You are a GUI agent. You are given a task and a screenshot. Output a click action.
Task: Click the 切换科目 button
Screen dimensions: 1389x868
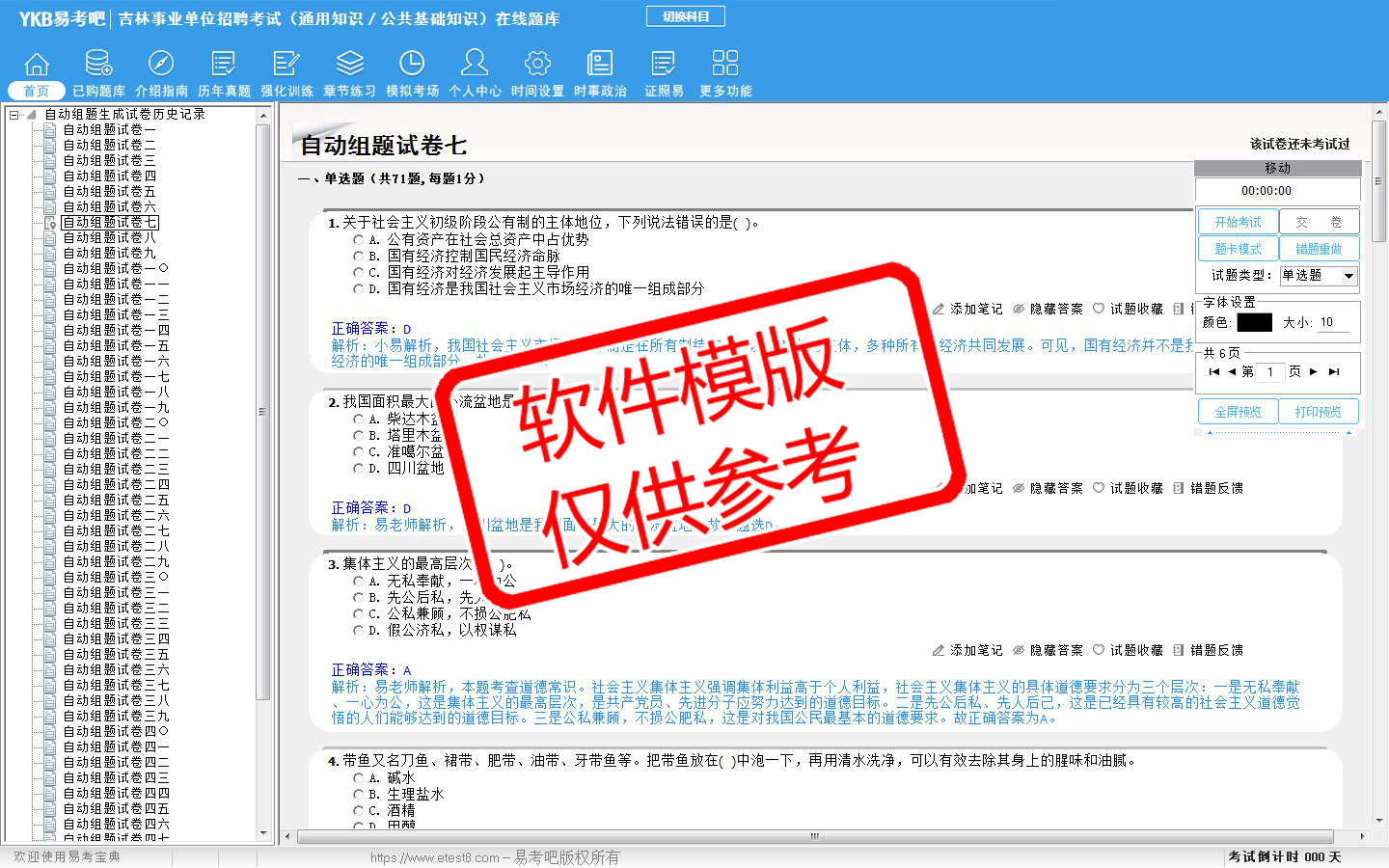[x=685, y=16]
